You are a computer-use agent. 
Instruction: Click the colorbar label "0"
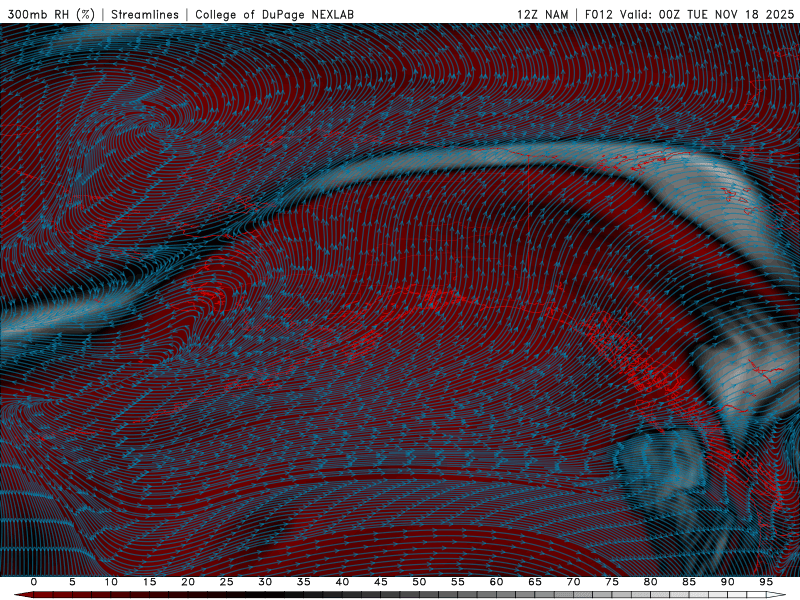click(34, 582)
